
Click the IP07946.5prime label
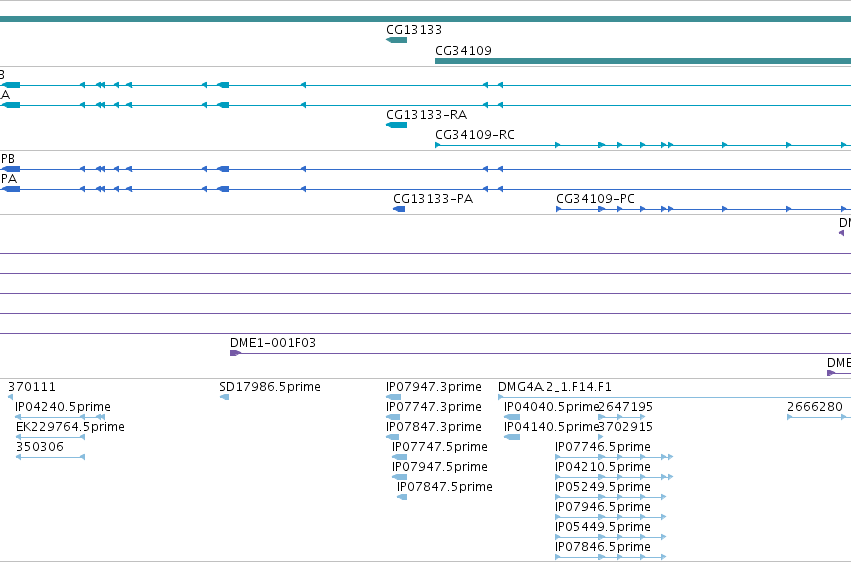pos(602,507)
